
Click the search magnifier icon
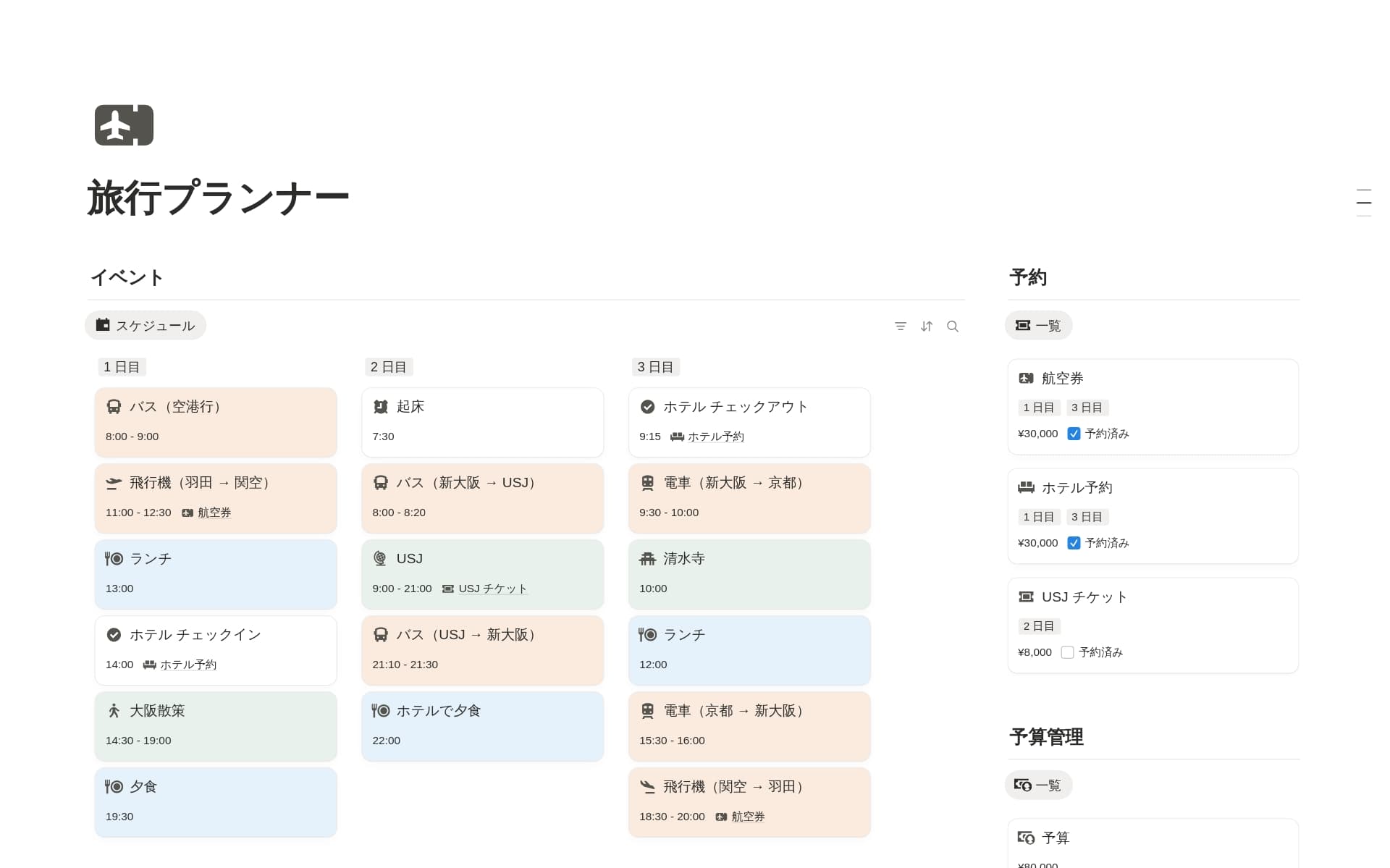point(953,326)
